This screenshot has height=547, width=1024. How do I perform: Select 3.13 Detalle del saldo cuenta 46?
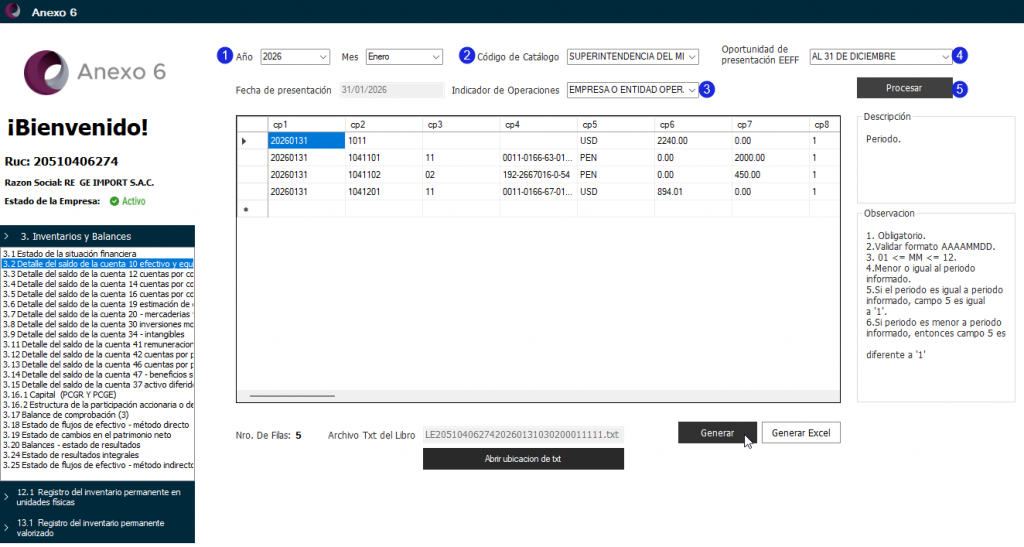[x=98, y=365]
